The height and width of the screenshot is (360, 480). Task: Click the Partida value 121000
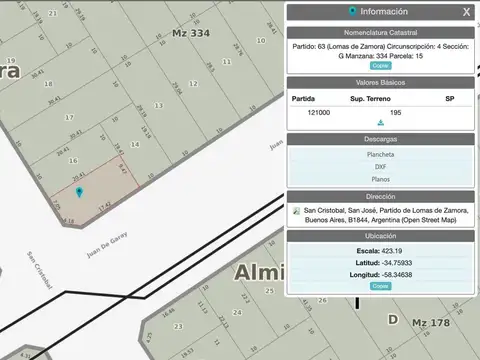coord(319,113)
